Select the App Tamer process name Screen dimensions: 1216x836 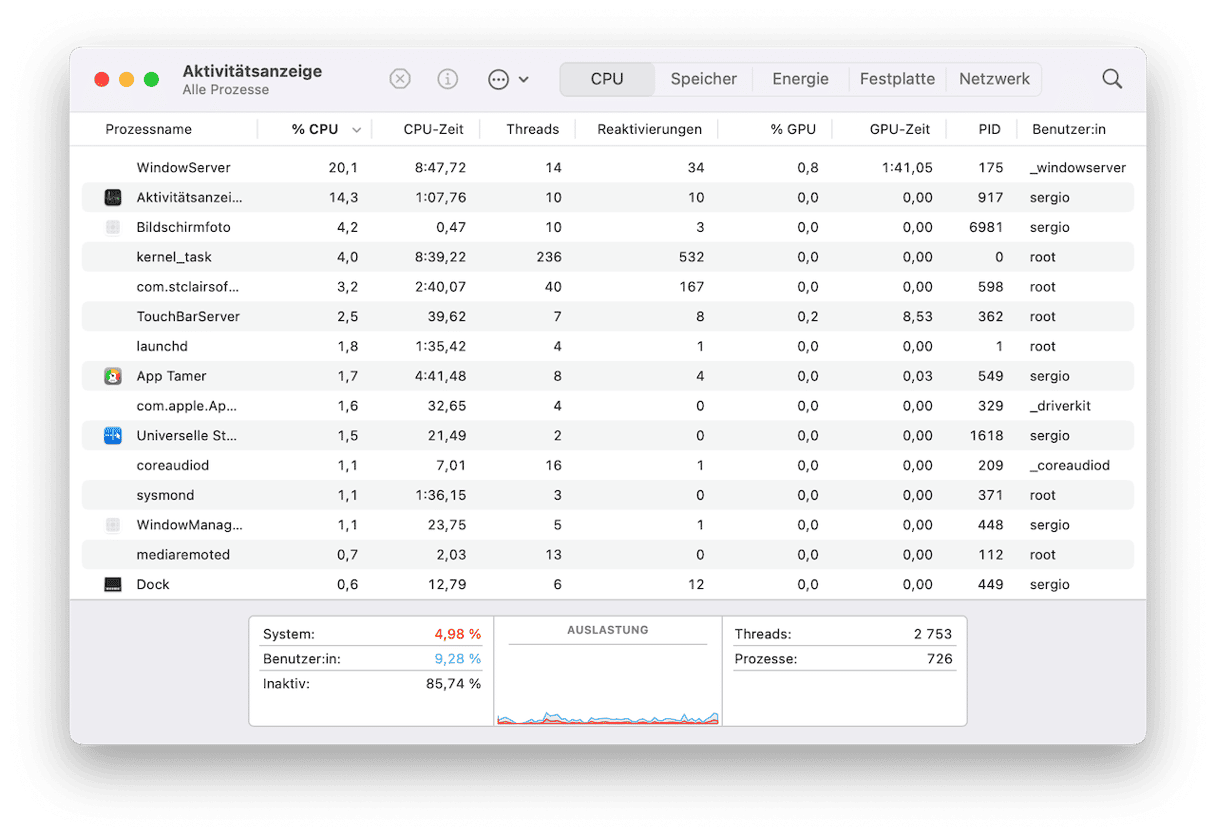tap(171, 376)
